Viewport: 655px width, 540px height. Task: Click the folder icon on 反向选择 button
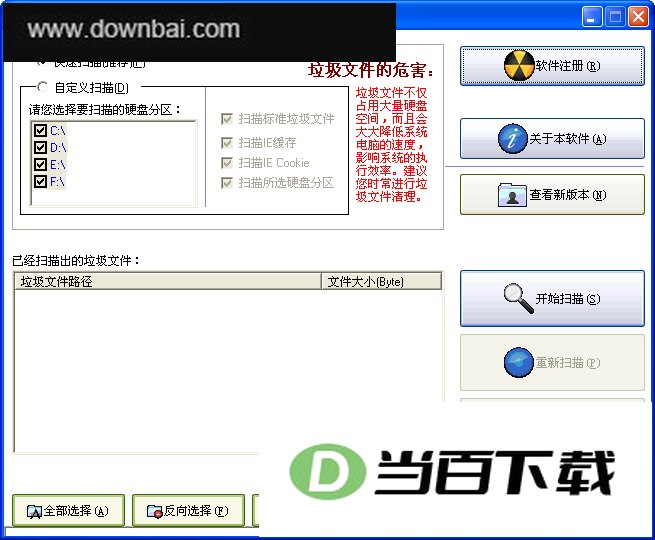pos(155,512)
